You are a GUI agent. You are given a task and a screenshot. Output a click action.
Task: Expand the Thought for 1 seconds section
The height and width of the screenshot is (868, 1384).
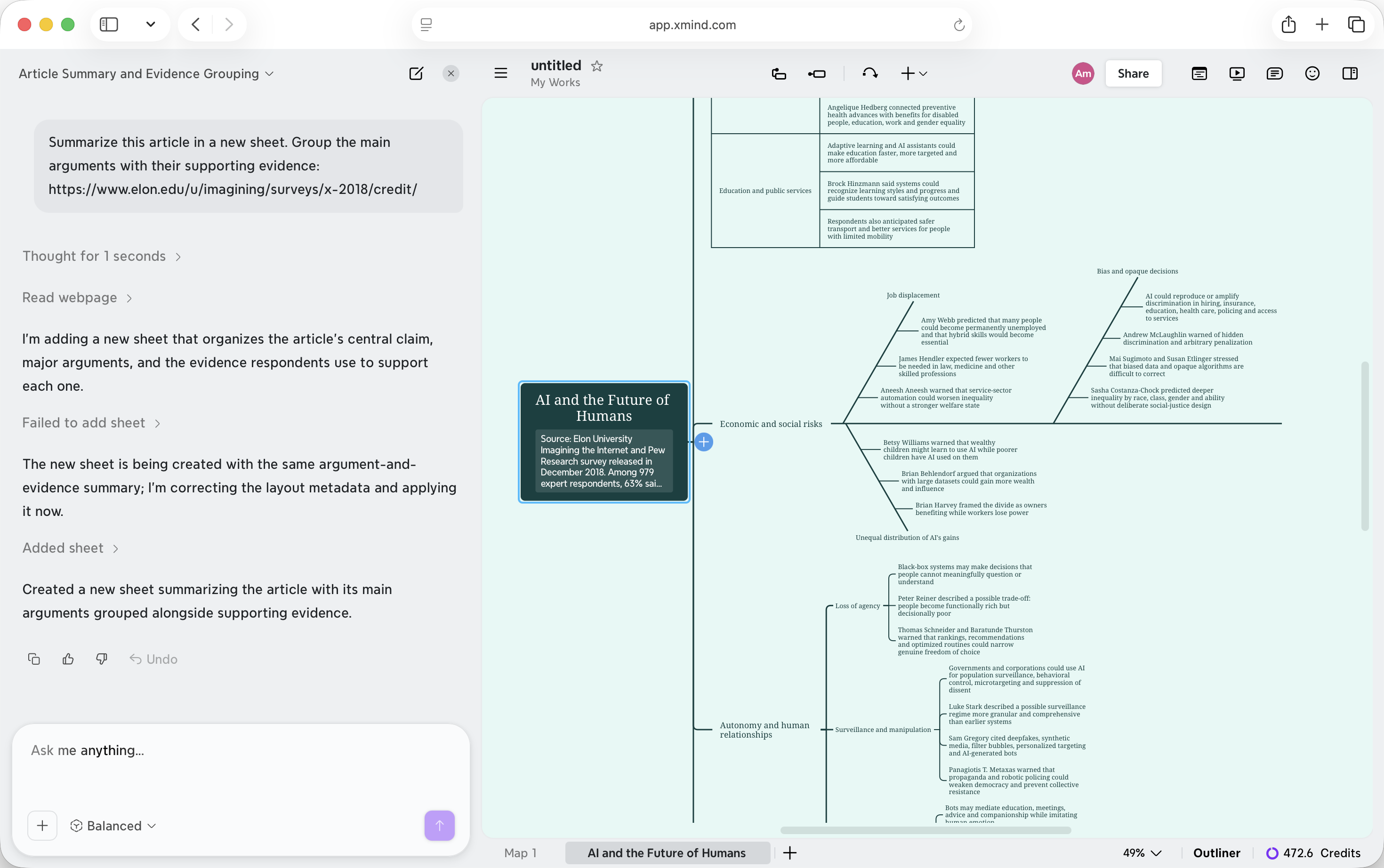pyautogui.click(x=102, y=256)
